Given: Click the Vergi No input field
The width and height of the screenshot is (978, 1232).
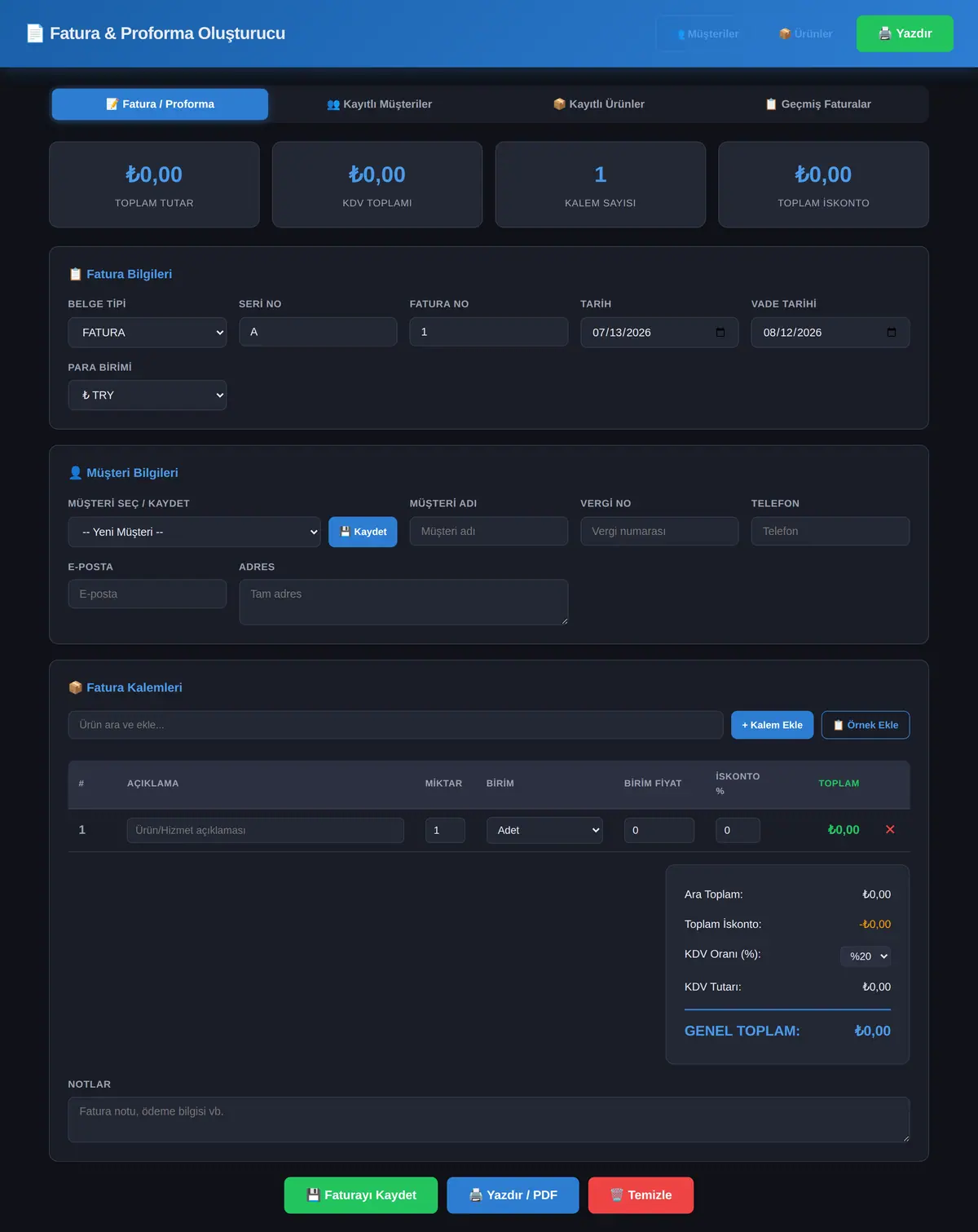Looking at the screenshot, I should pyautogui.click(x=659, y=531).
